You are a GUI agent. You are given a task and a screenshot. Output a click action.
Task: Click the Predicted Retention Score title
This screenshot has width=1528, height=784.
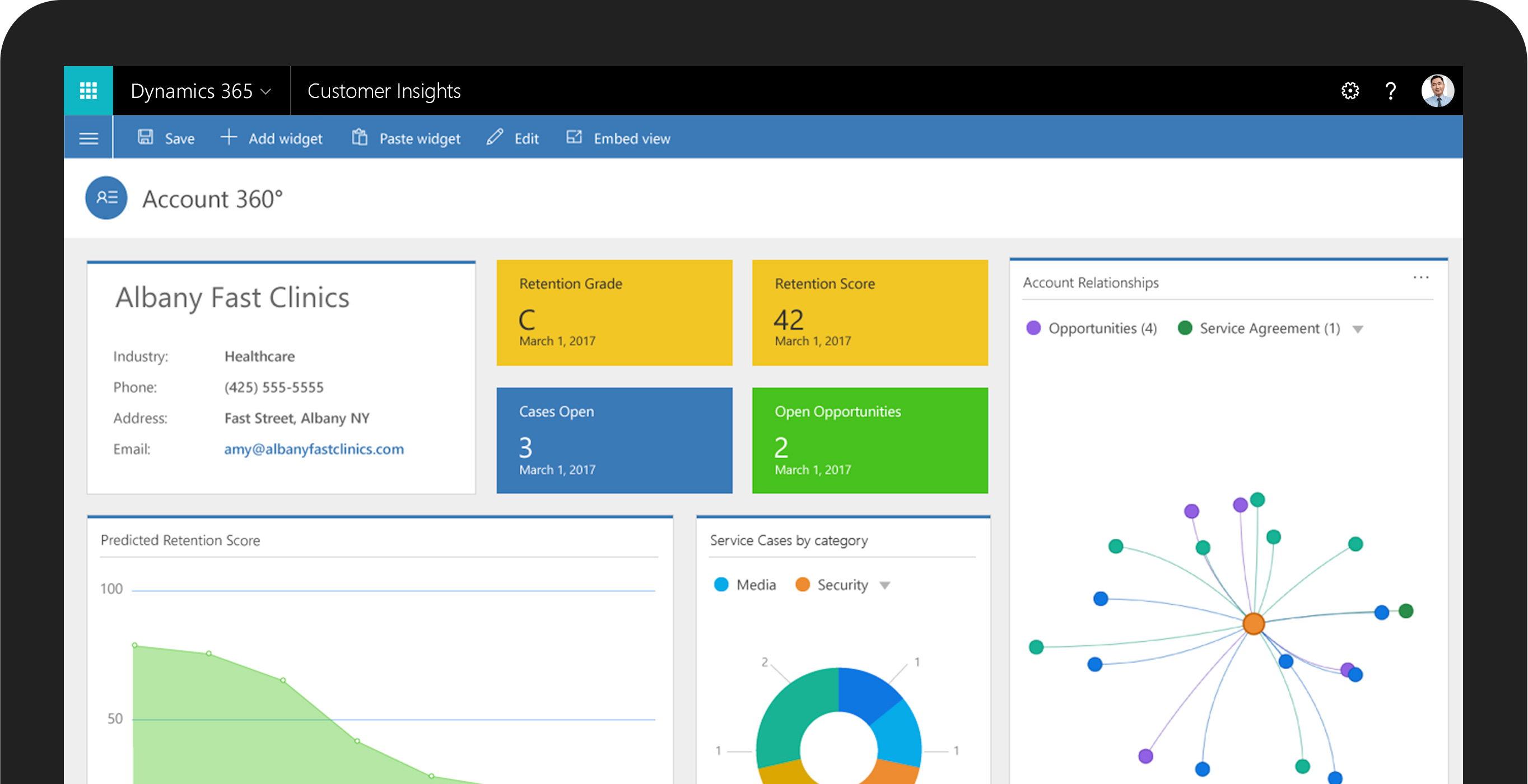180,540
